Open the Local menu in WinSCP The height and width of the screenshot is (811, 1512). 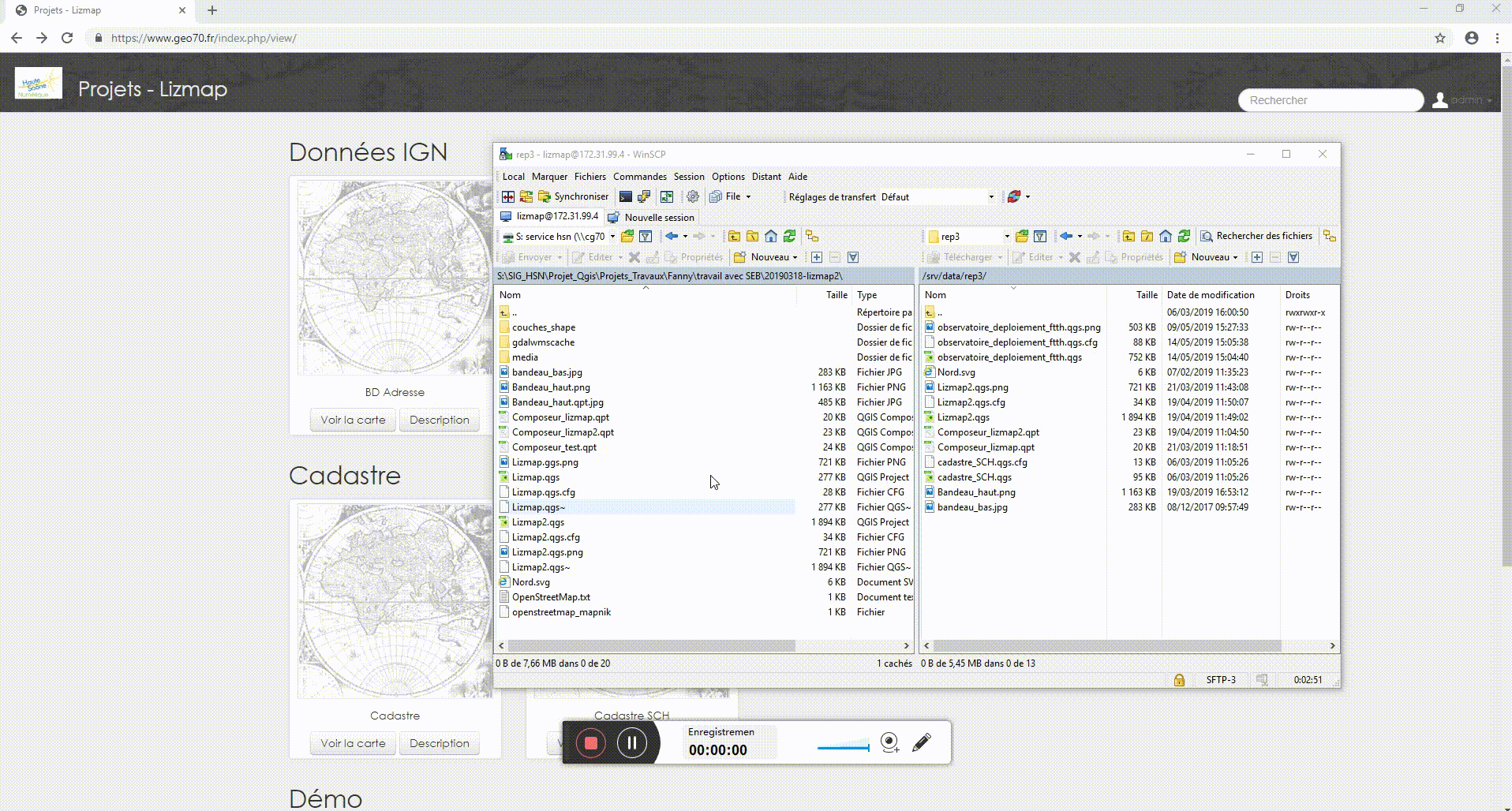pos(513,177)
